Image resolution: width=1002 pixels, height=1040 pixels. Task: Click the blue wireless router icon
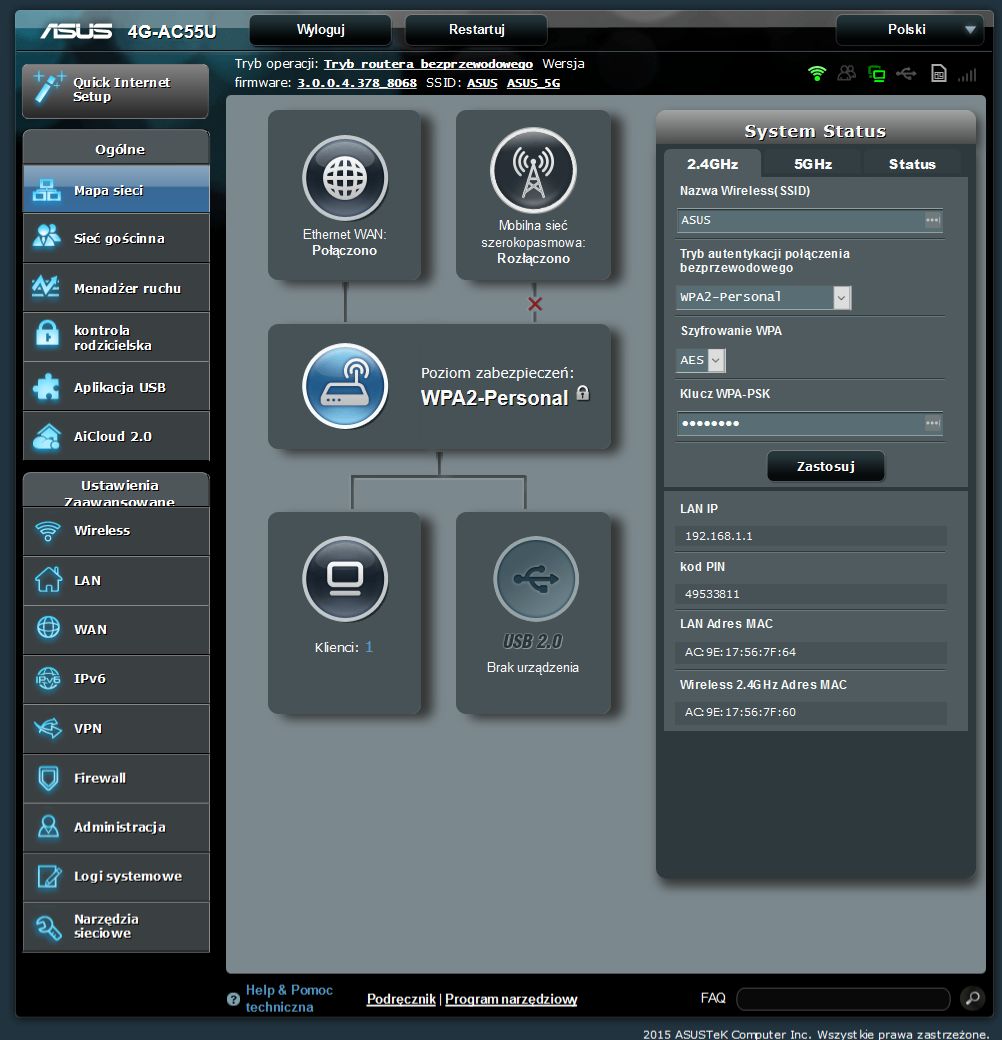tap(345, 386)
